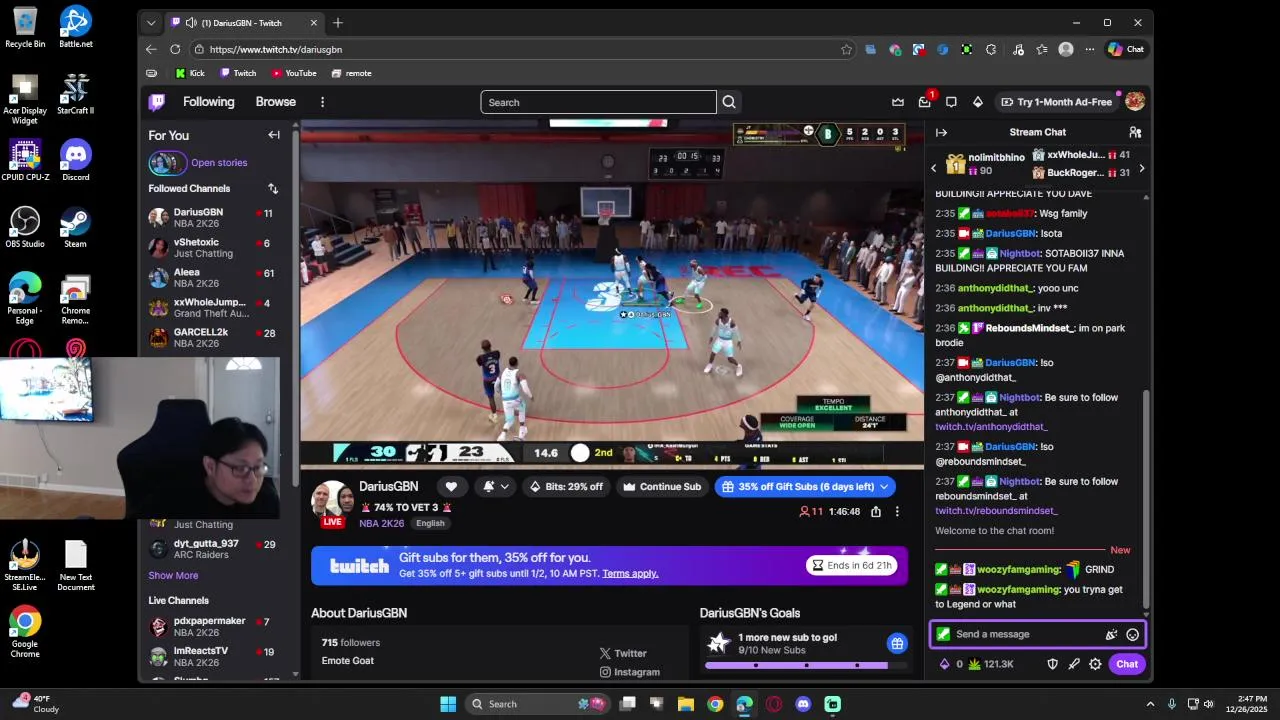Click Bits diamond balance in chat footer

[x=951, y=664]
